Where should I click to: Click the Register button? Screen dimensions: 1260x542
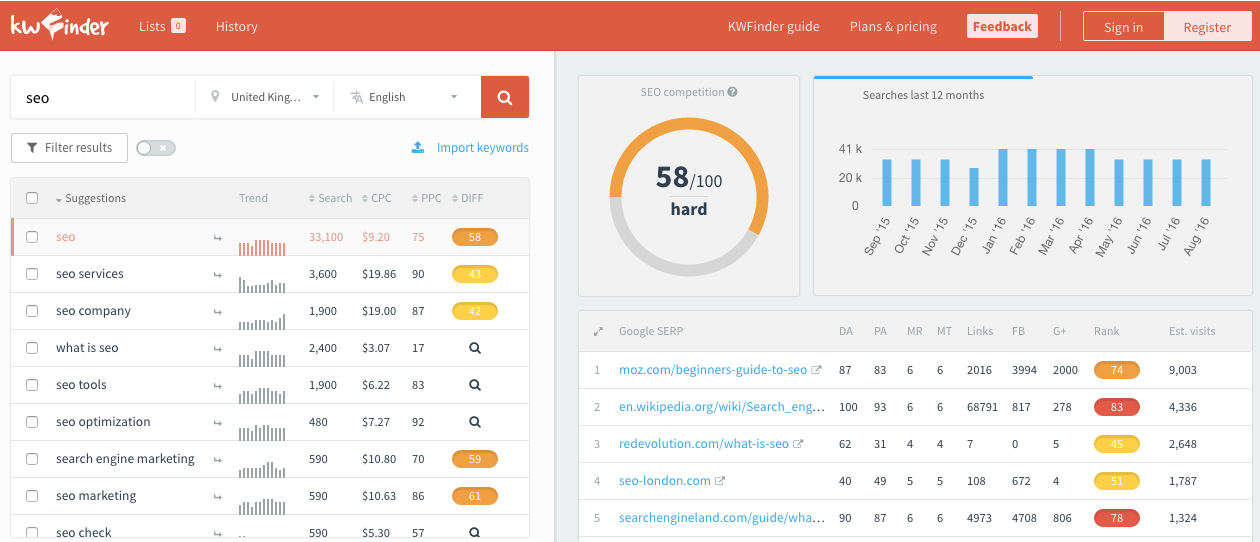click(1207, 27)
